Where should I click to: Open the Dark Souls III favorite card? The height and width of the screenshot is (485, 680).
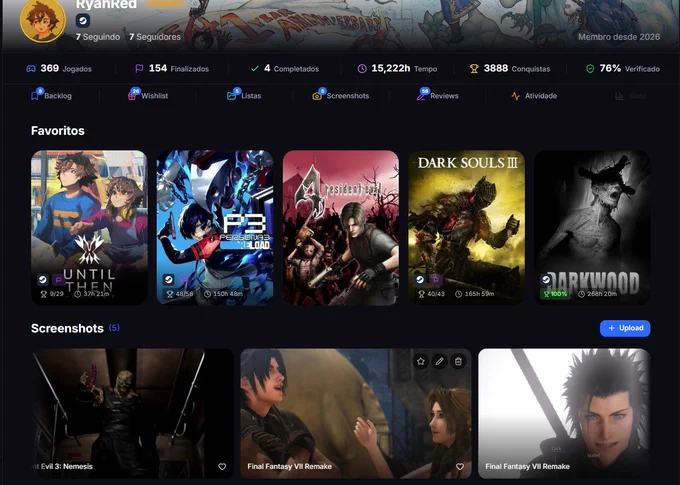[467, 228]
